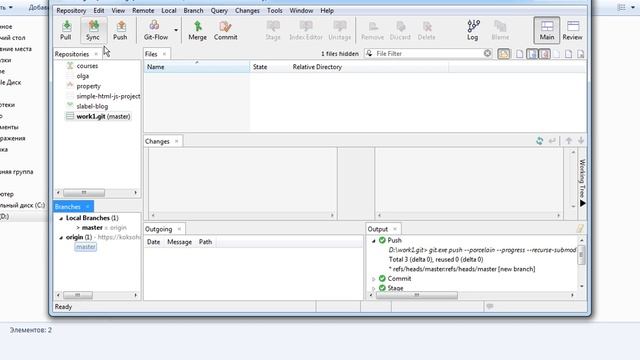Open the Help menu
640x360 pixels.
(x=327, y=11)
